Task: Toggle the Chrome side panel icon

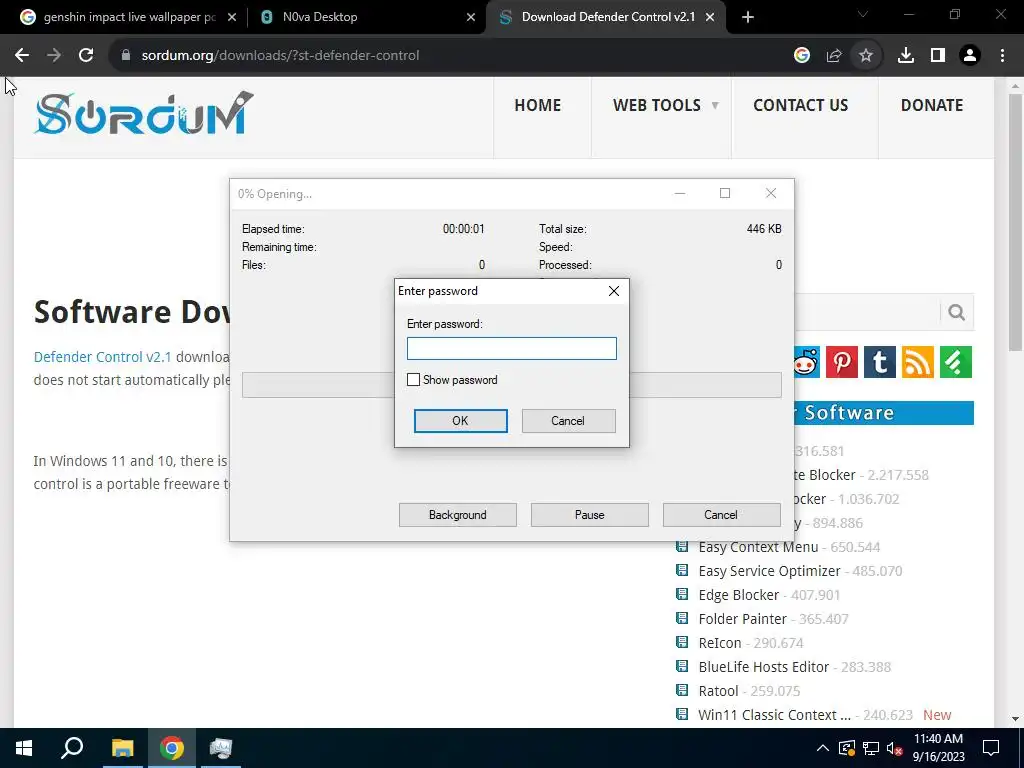Action: (x=938, y=56)
